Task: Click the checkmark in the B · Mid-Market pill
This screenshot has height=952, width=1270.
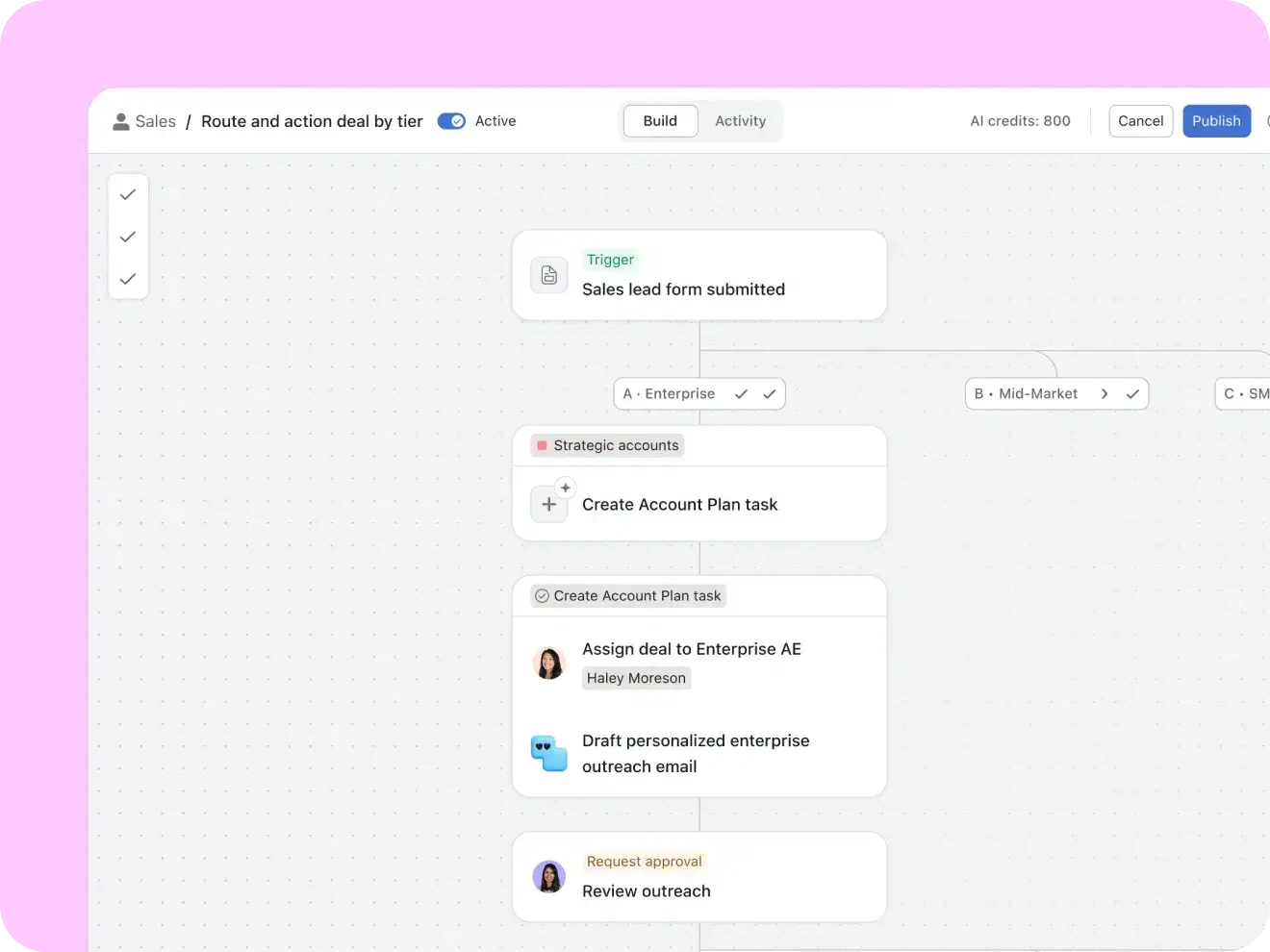Action: (x=1132, y=393)
